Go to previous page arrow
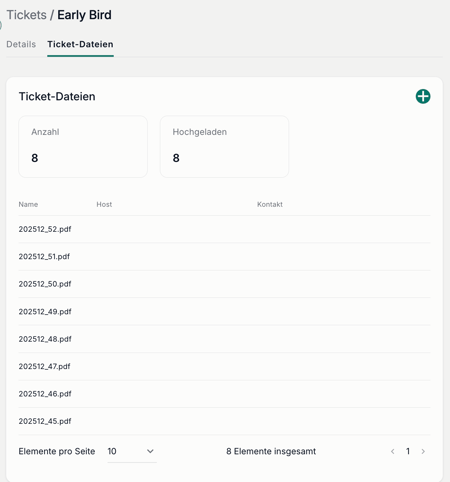 392,451
